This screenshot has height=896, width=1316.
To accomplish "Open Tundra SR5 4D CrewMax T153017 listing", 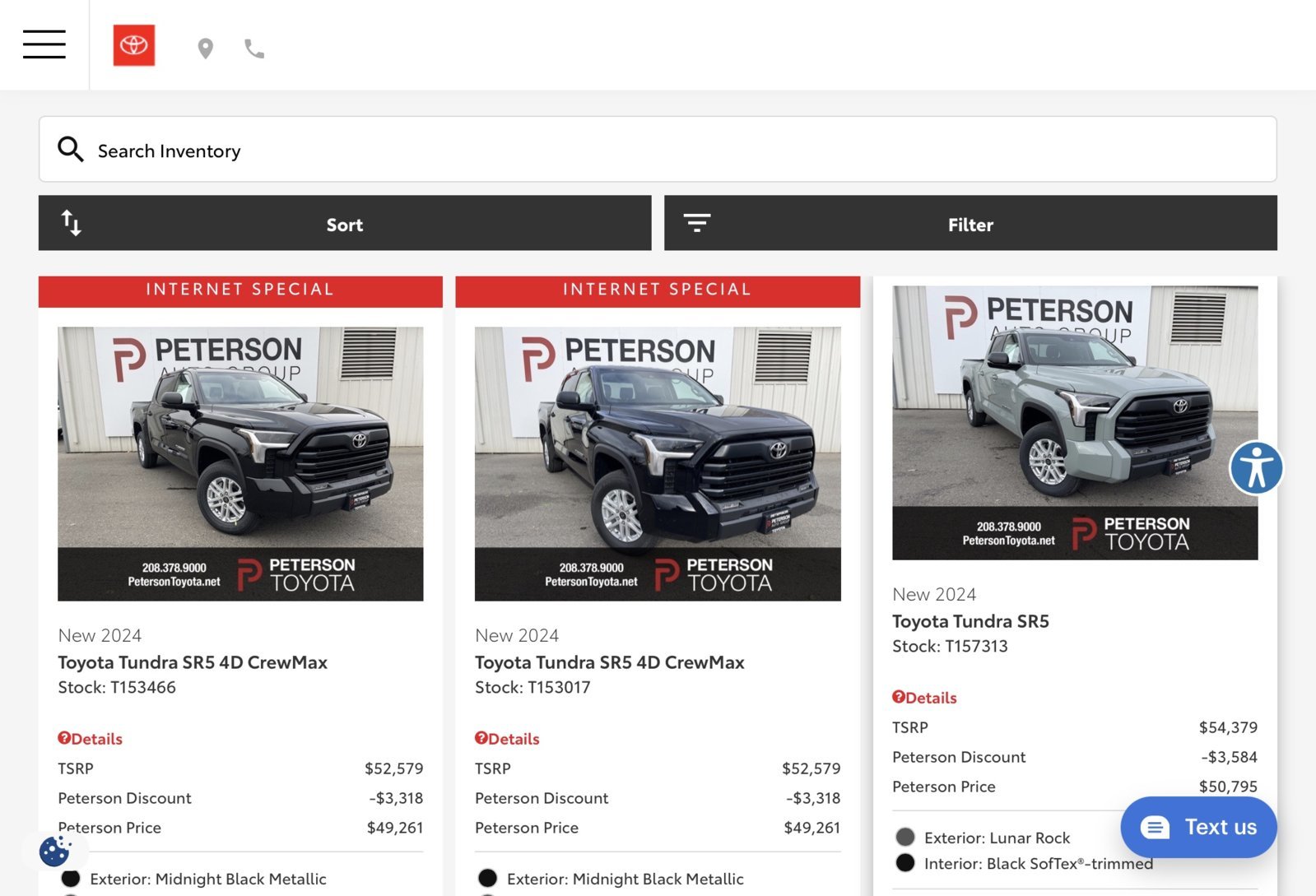I will [610, 662].
